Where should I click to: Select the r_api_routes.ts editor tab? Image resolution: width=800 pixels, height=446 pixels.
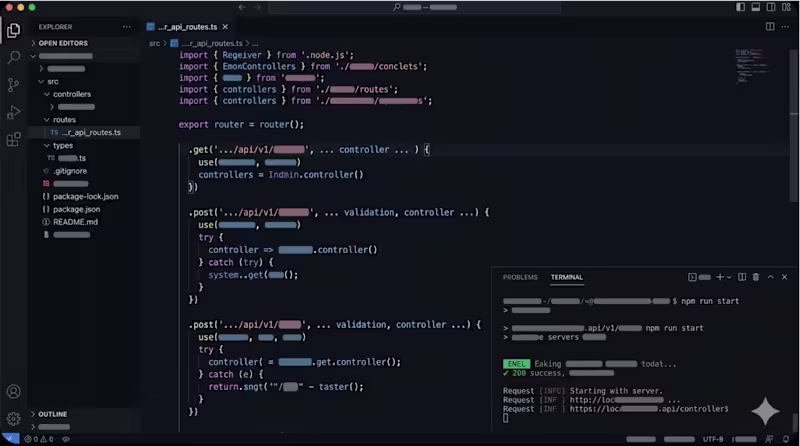(x=187, y=27)
